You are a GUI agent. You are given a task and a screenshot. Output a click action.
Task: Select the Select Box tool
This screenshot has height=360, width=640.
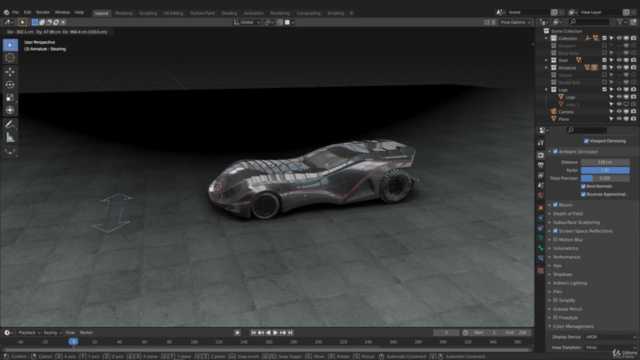click(x=10, y=45)
